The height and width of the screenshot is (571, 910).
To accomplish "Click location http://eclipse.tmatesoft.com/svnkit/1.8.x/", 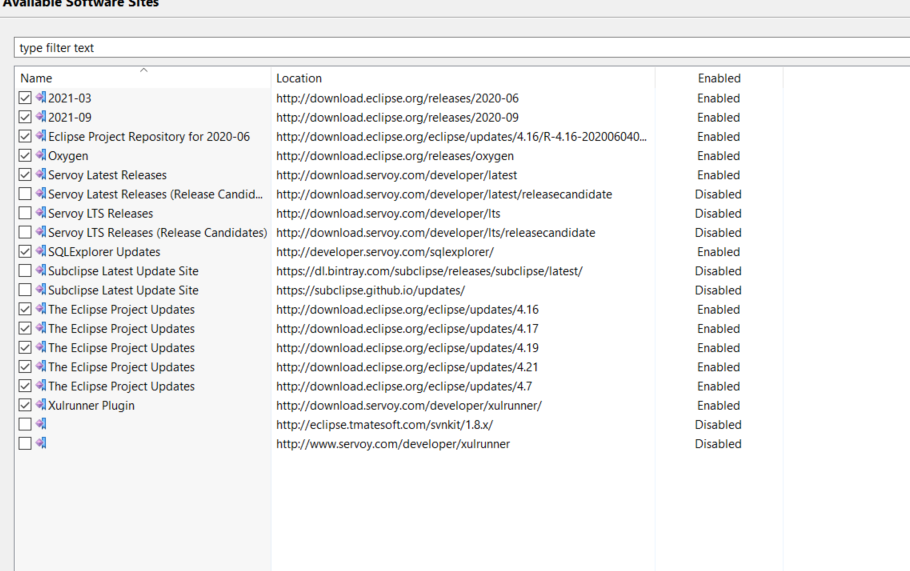I will pos(384,424).
